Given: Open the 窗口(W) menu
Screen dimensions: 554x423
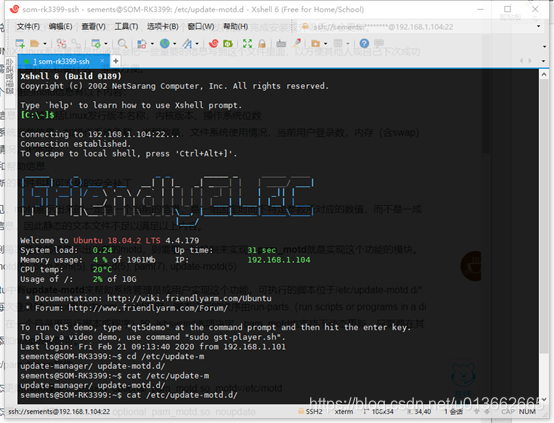Looking at the screenshot, I should 201,27.
